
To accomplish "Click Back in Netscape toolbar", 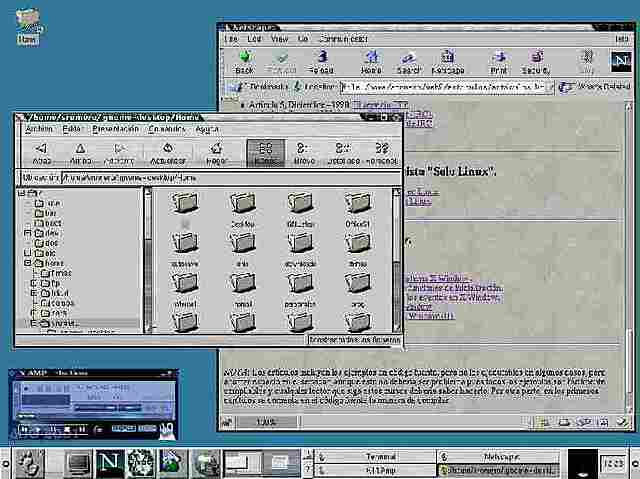I will tap(244, 62).
